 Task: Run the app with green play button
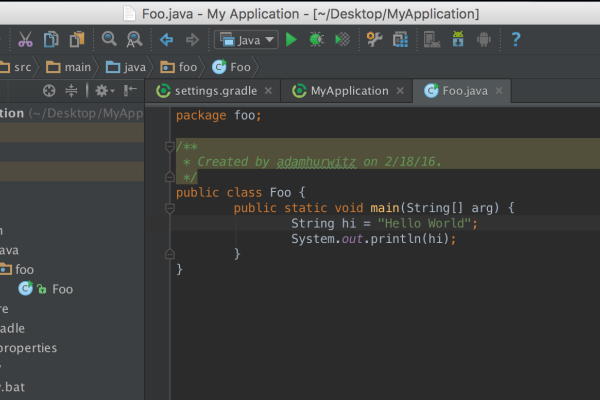tap(291, 40)
